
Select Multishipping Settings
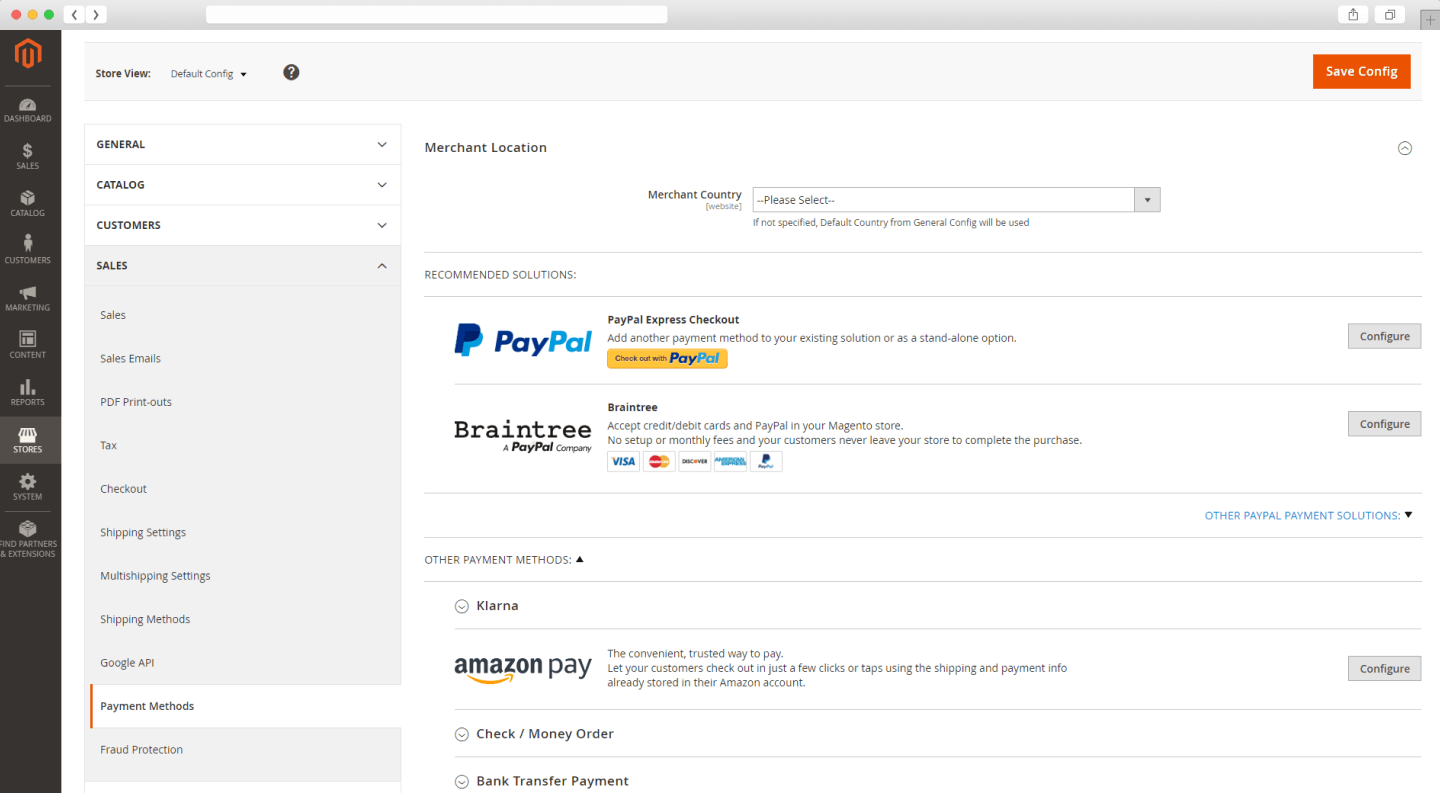click(x=155, y=576)
